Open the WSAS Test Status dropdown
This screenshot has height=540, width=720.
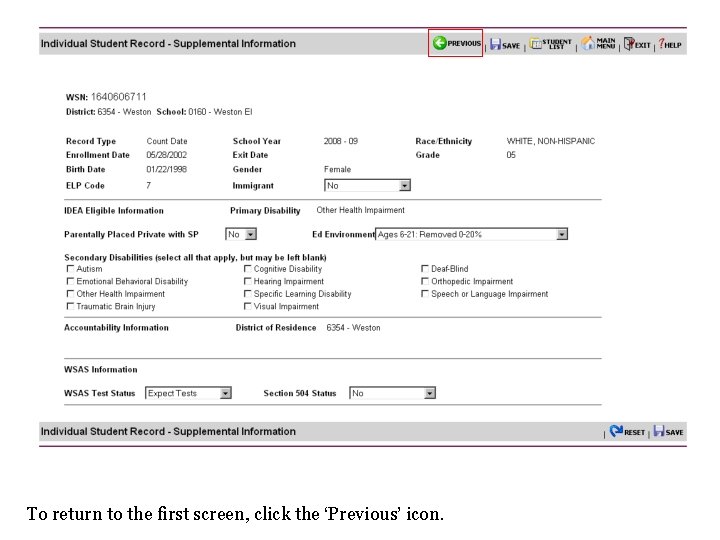click(188, 393)
